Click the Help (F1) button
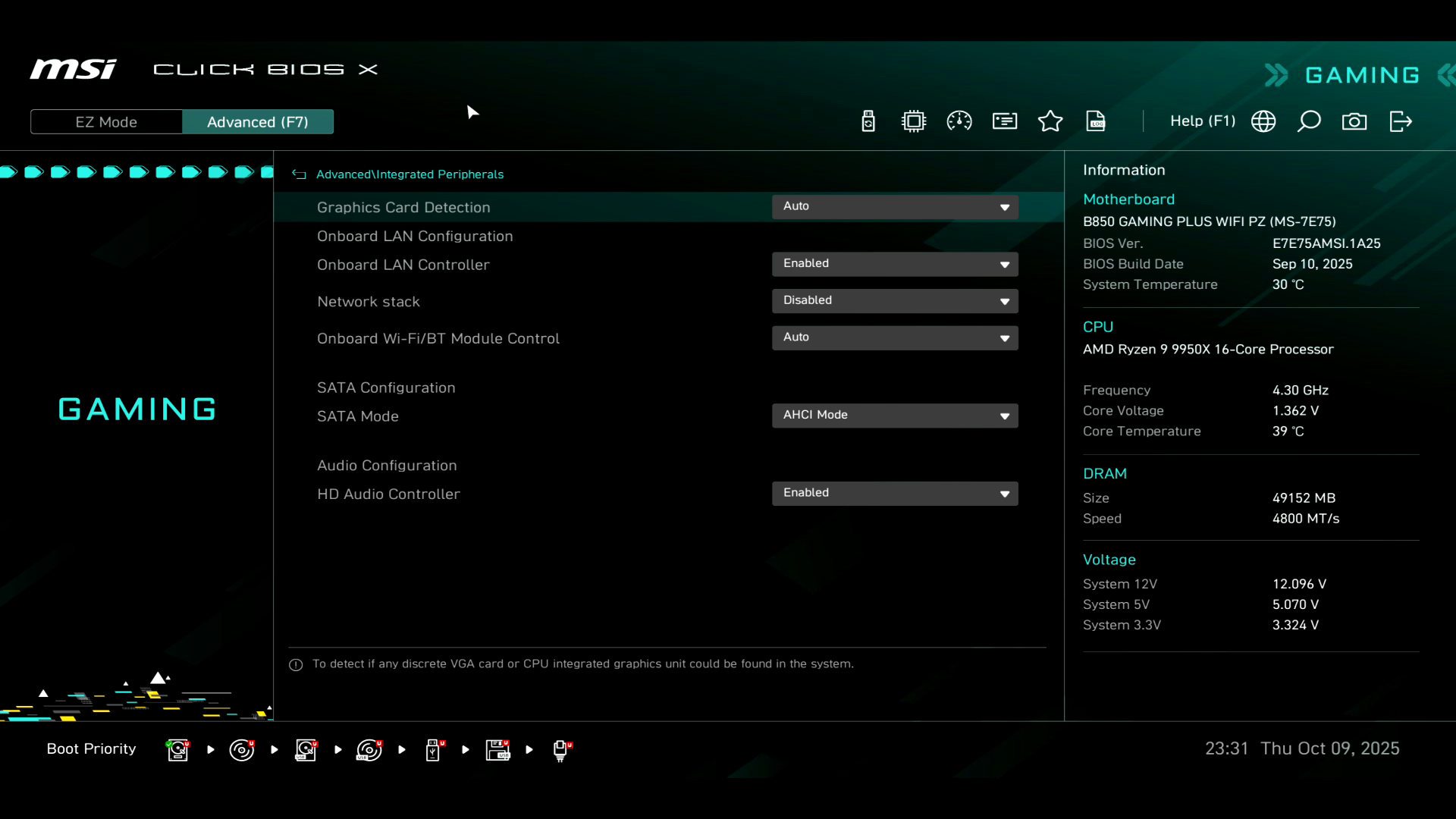This screenshot has height=819, width=1456. [x=1202, y=121]
